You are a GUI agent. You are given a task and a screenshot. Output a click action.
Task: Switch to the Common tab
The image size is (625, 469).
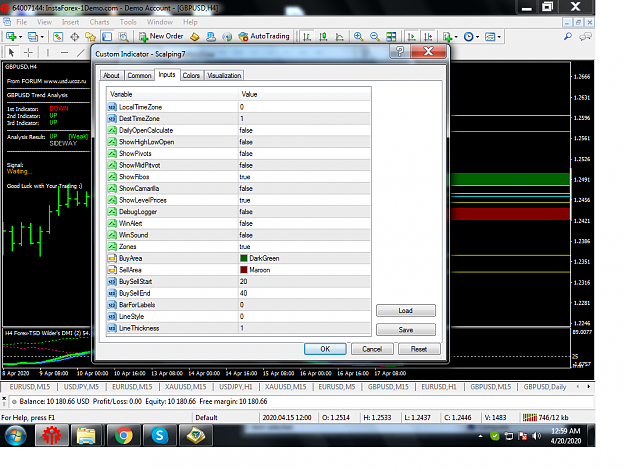139,75
